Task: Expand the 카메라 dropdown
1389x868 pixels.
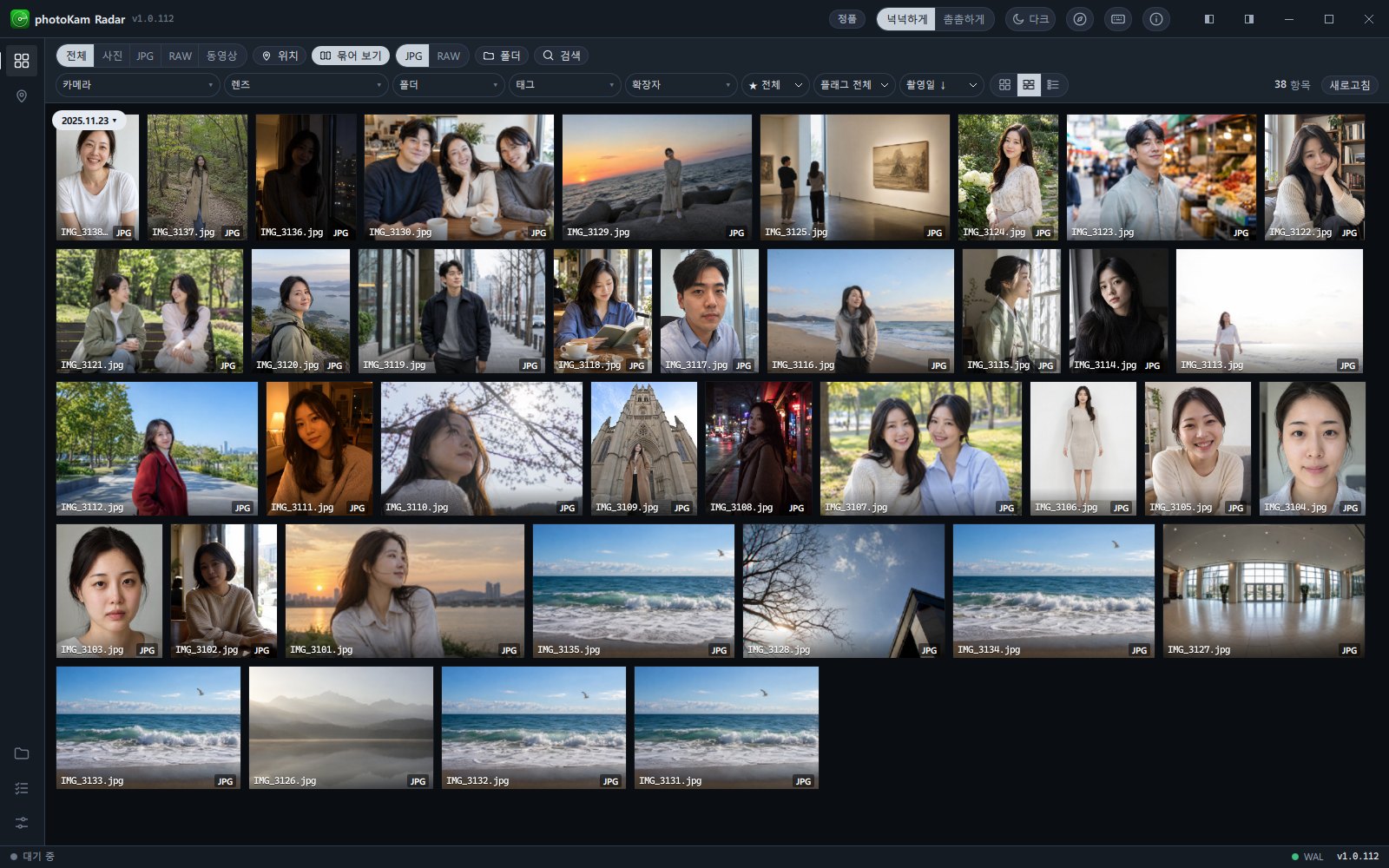Action: pos(138,84)
